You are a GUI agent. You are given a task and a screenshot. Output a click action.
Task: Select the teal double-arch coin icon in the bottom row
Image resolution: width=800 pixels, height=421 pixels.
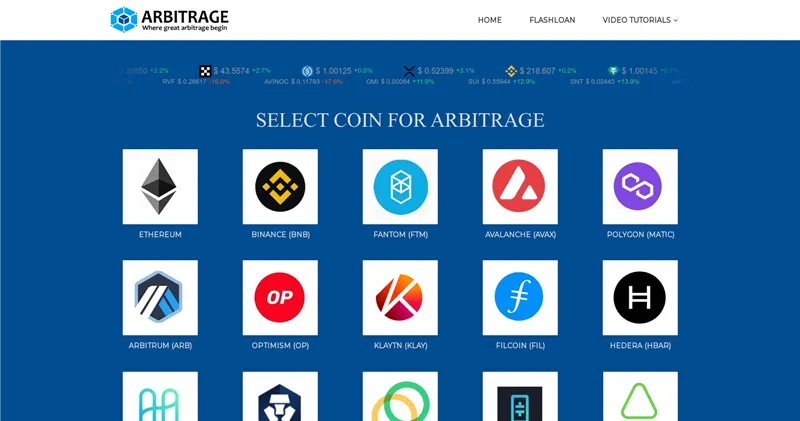[160, 397]
